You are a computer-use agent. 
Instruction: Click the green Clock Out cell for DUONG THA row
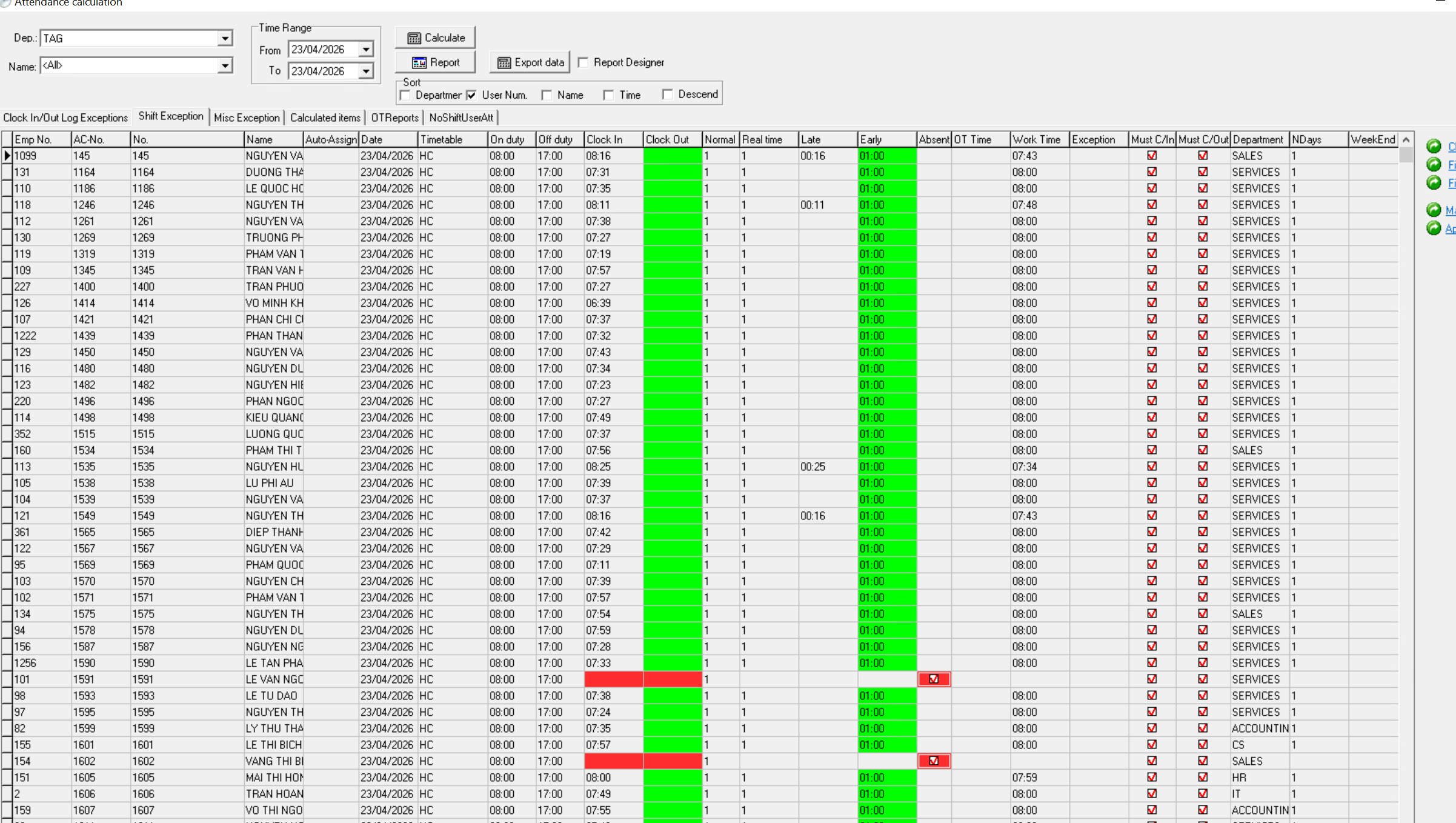click(x=673, y=172)
